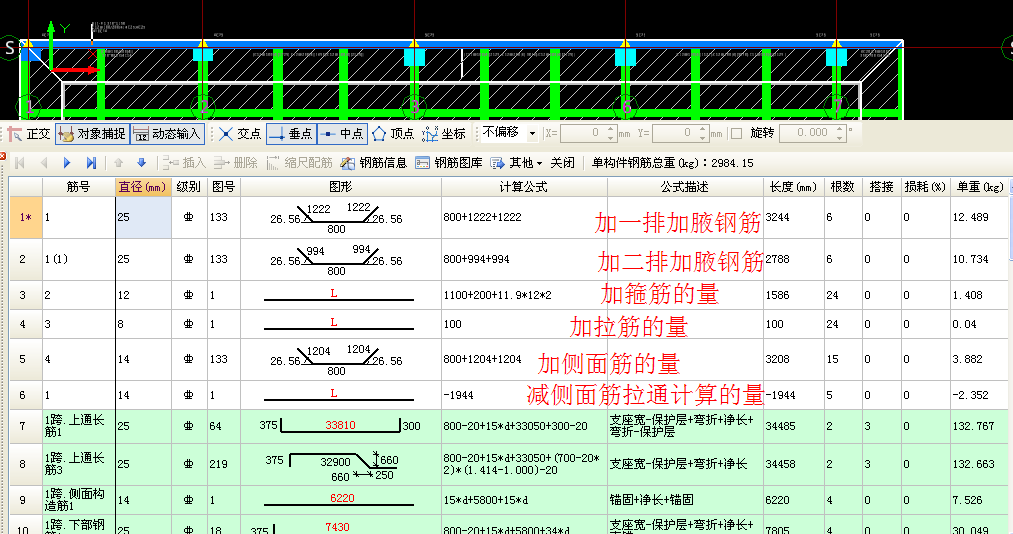Click axis grid number 3 in drawing
1013x534 pixels.
click(414, 107)
